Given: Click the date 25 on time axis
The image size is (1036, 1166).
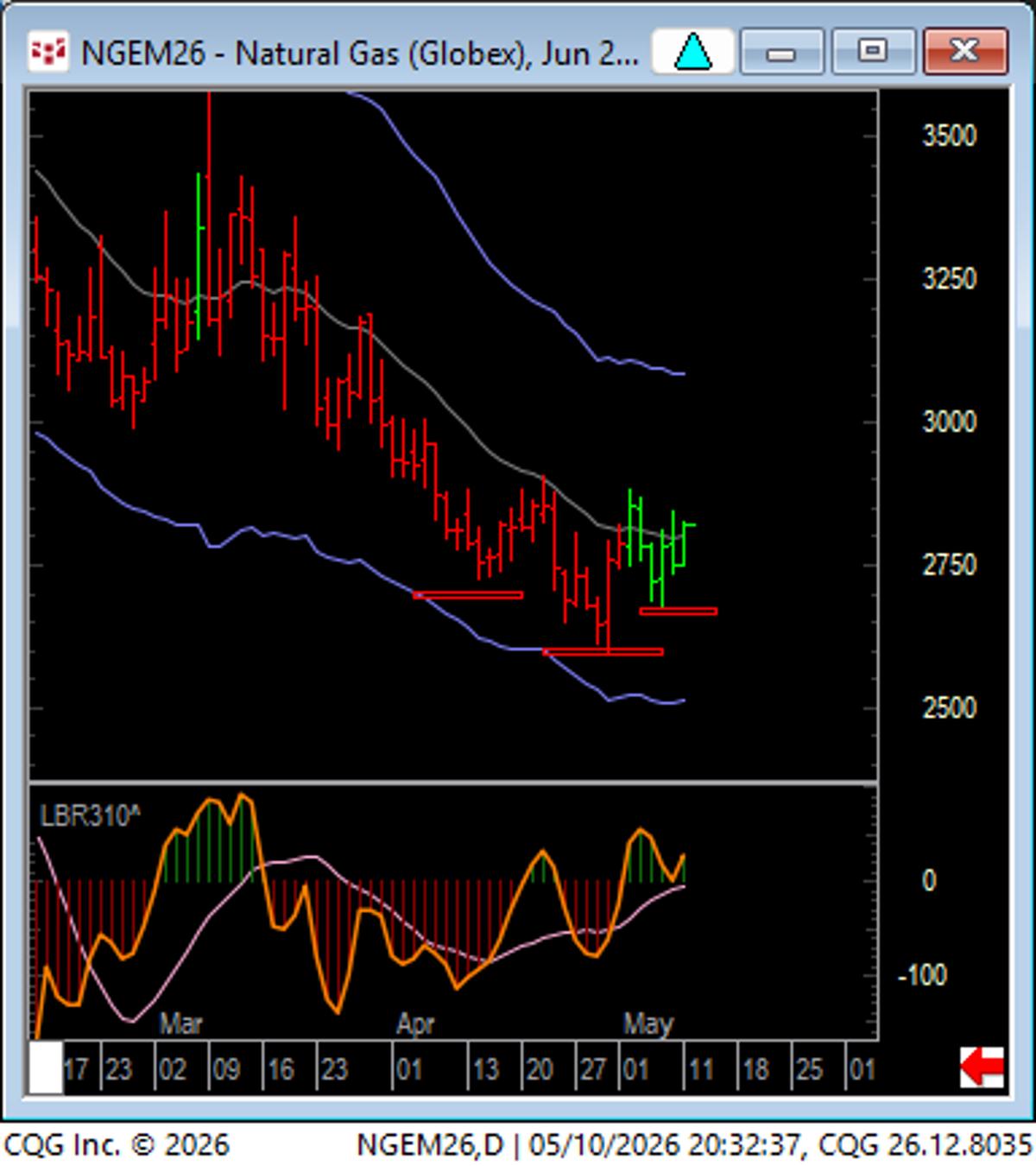Looking at the screenshot, I should 809,1070.
